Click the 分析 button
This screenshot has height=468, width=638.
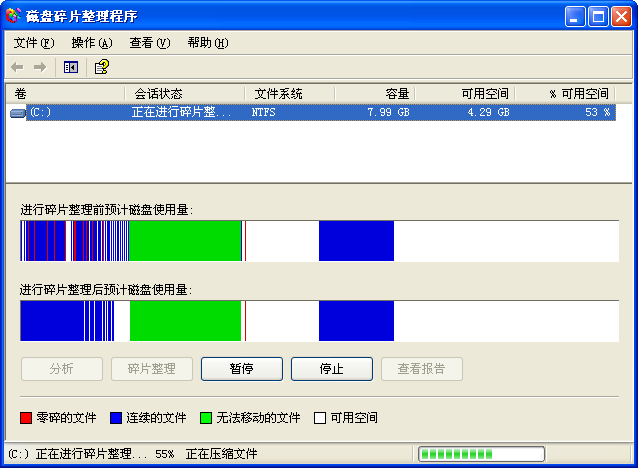coord(62,369)
